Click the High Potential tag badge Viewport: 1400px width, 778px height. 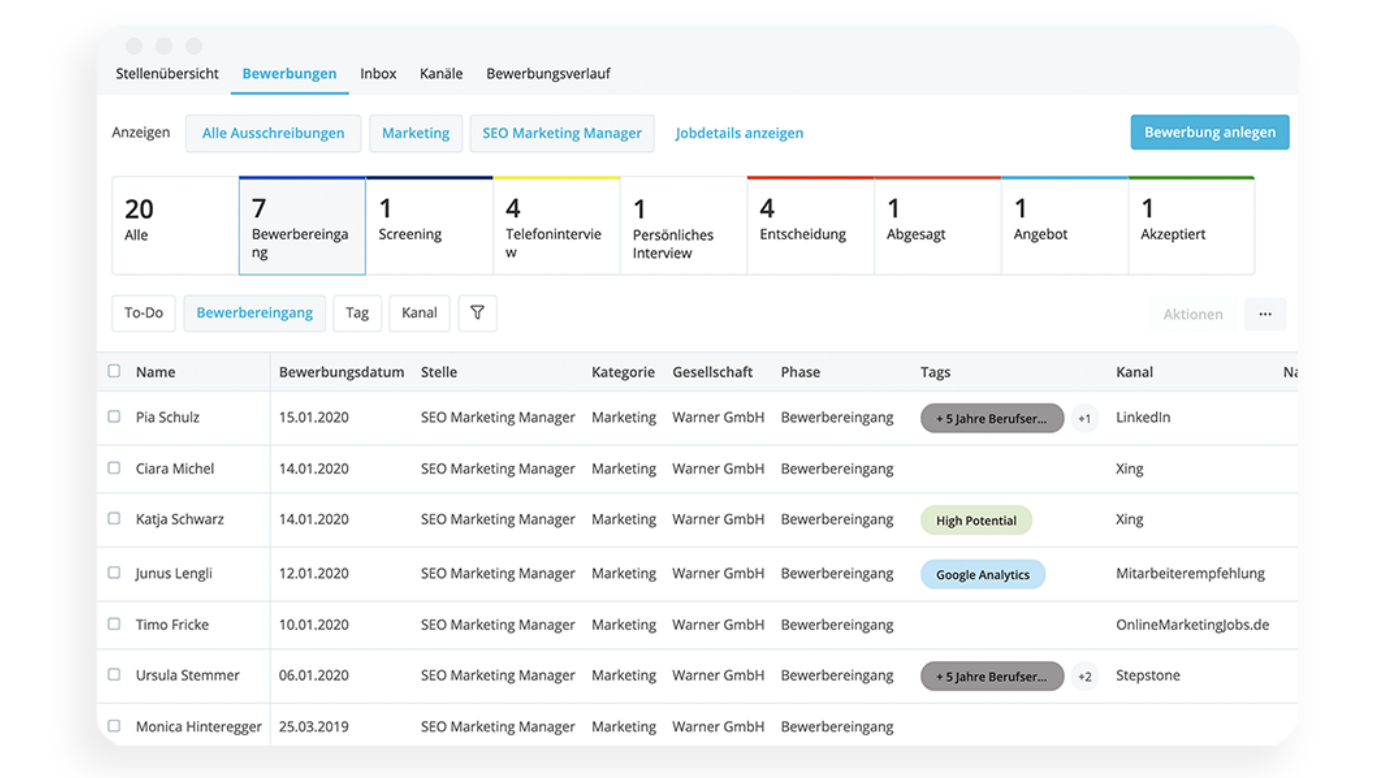(x=976, y=520)
